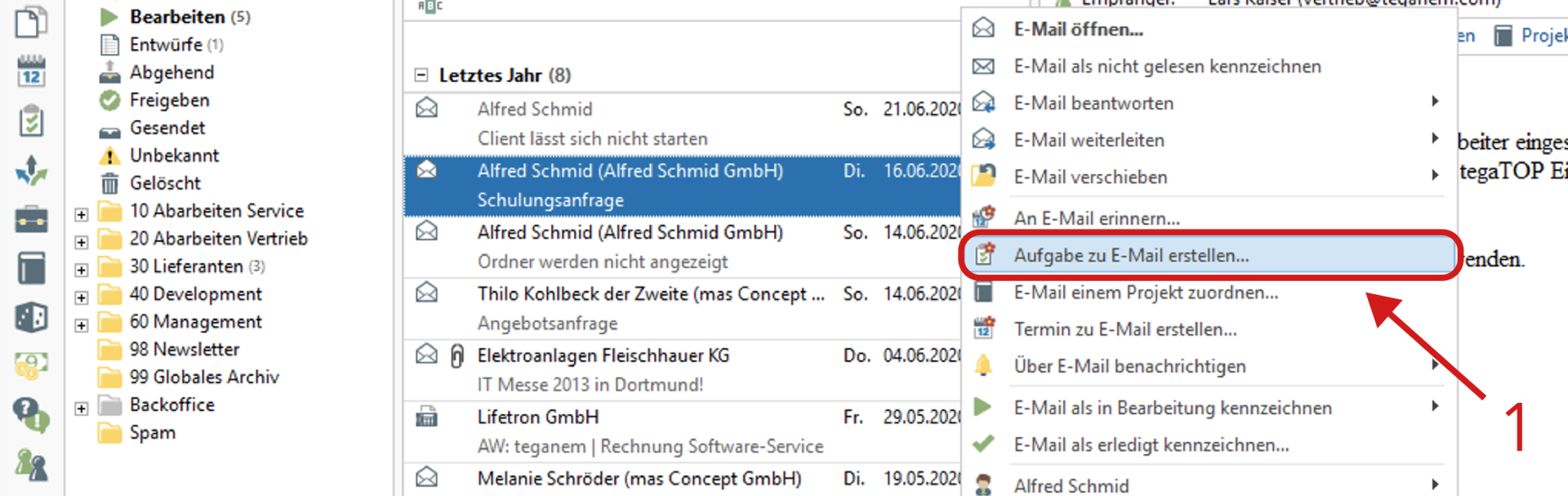This screenshot has height=496, width=1568.
Task: Click the reply icon beside E-Mail beantworten
Action: pyautogui.click(x=983, y=103)
